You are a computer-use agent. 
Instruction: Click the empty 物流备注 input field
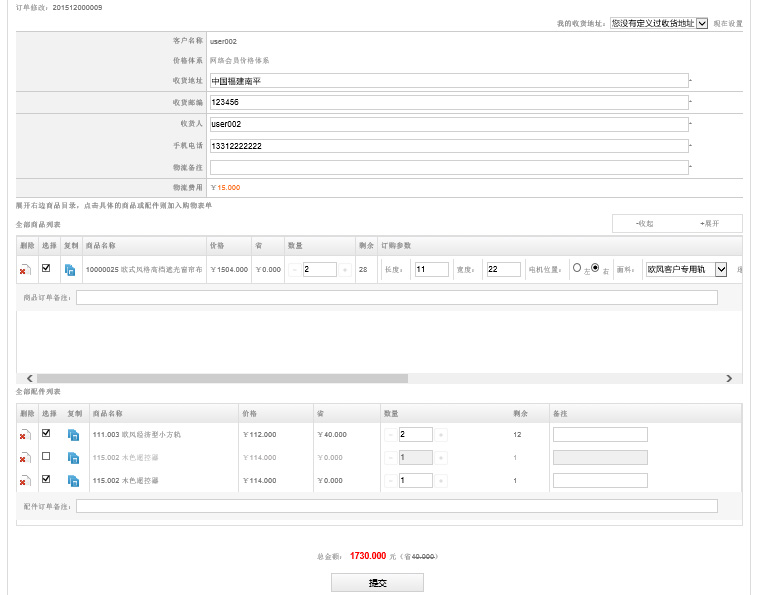tap(449, 168)
